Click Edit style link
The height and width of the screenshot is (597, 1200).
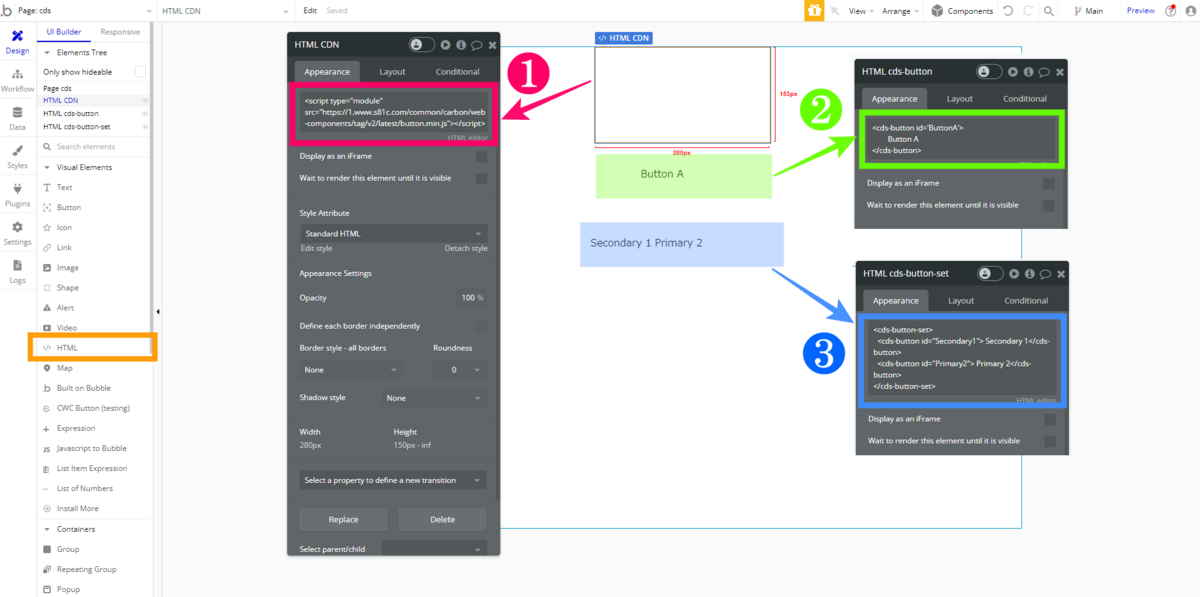(x=316, y=248)
